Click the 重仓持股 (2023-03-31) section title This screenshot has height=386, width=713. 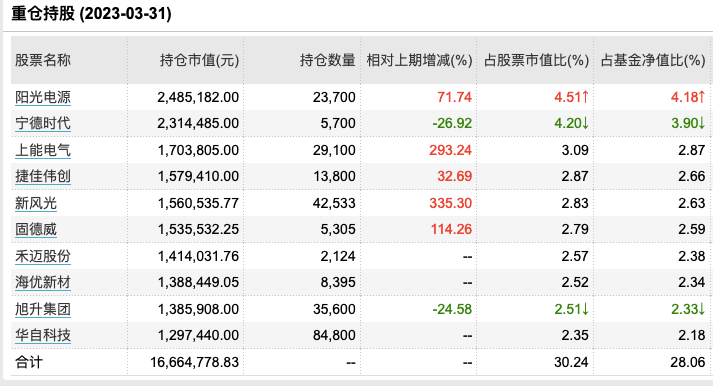[x=91, y=13]
